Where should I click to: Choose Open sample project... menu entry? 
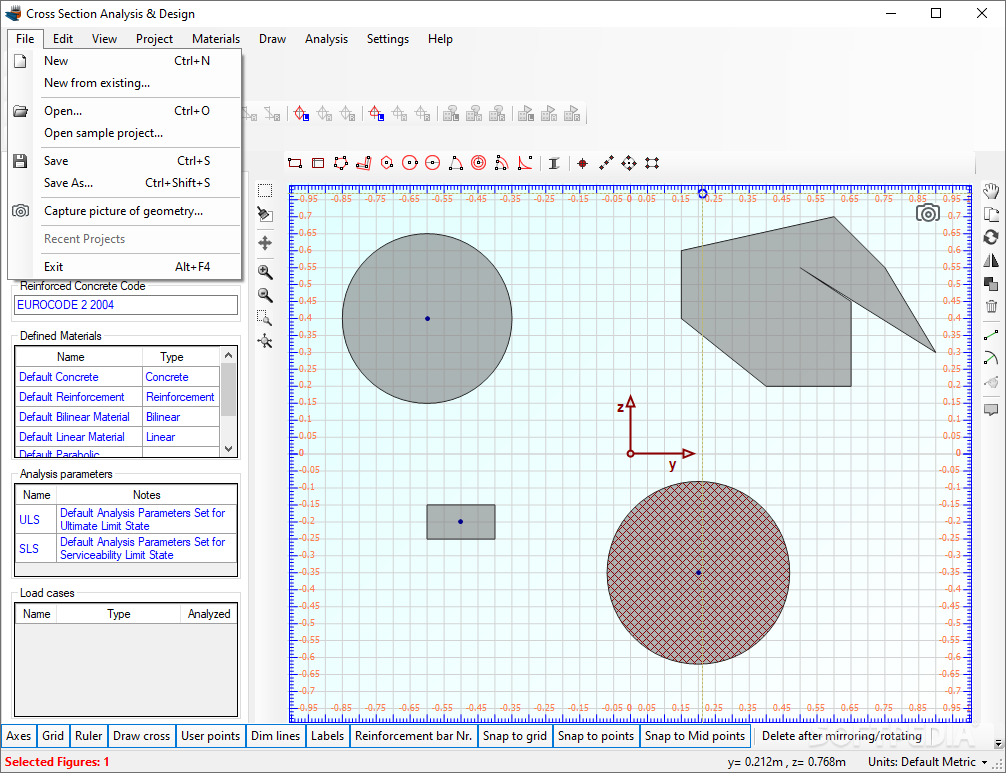tap(126, 133)
